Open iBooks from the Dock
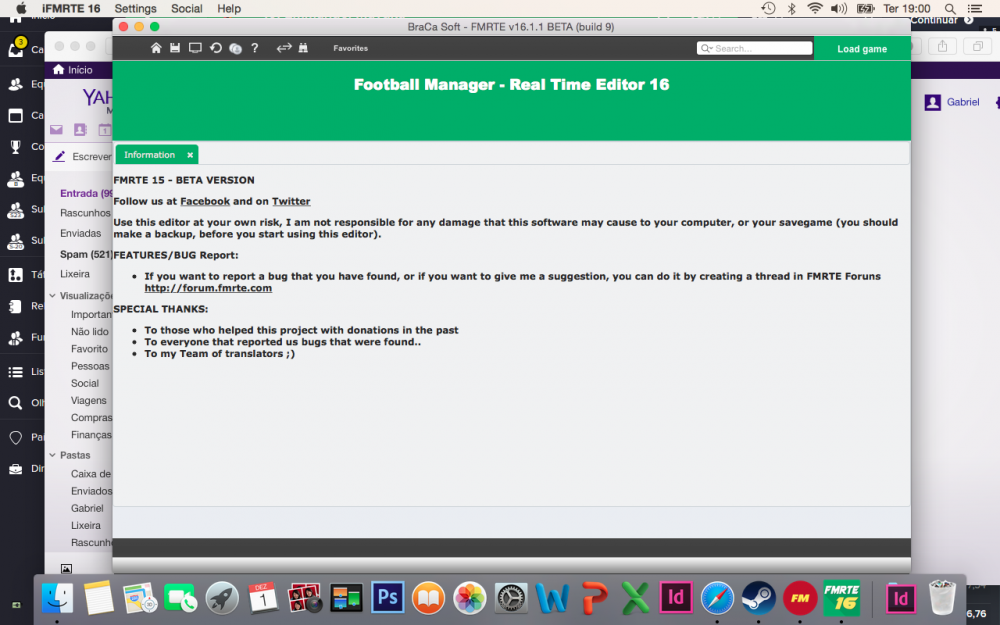 (428, 598)
